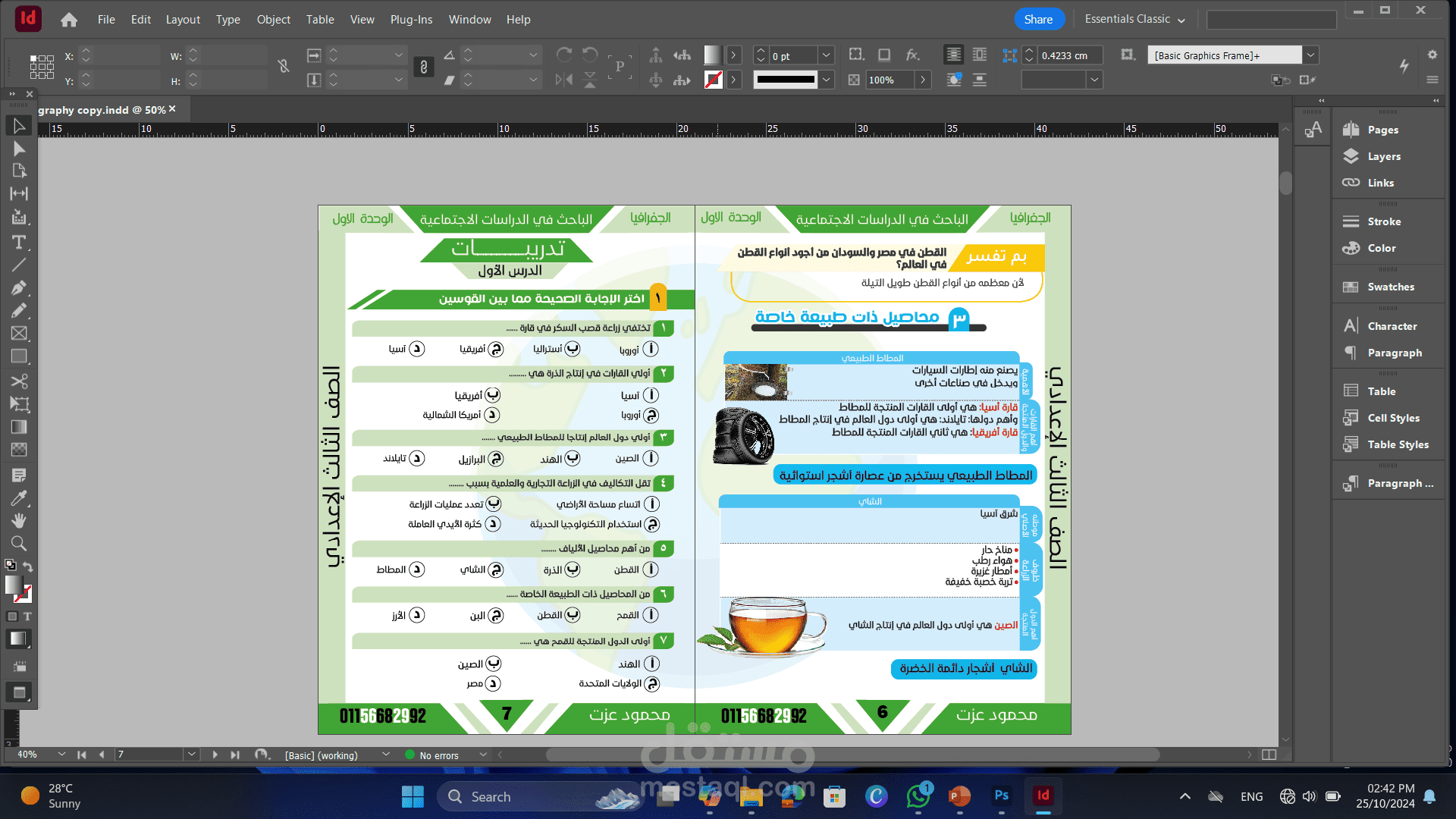Select the Scissors tool
The width and height of the screenshot is (1456, 819).
tap(19, 381)
